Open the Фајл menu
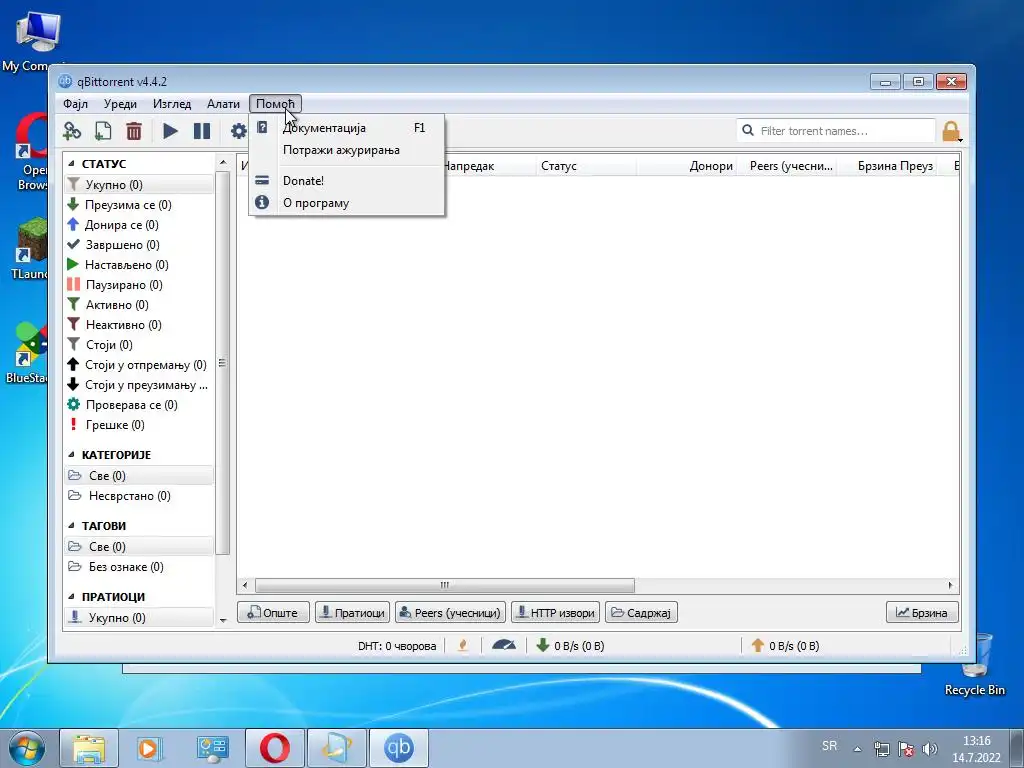Viewport: 1024px width, 768px height. tap(76, 104)
